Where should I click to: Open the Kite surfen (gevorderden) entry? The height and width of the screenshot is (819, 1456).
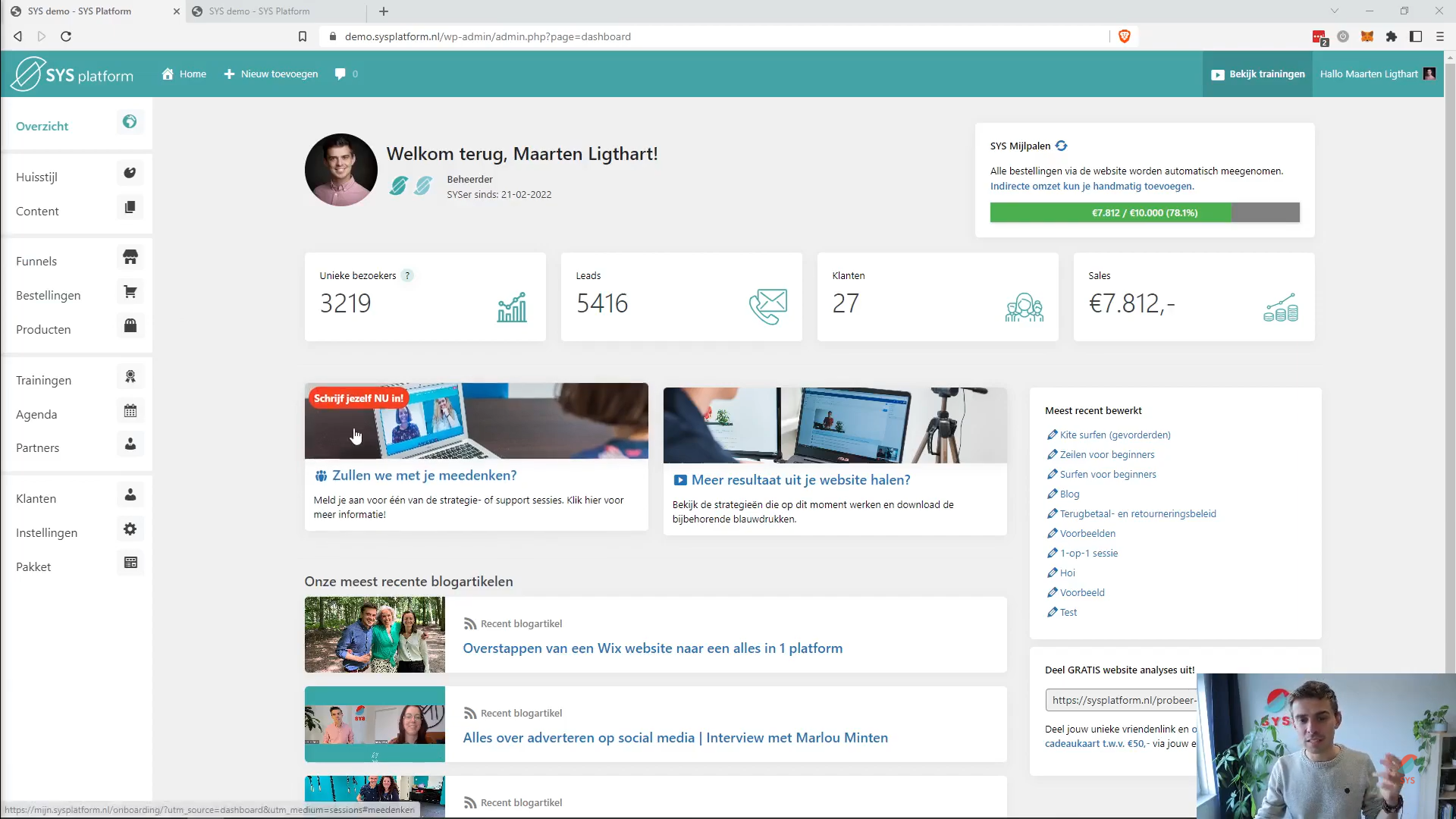coord(1115,435)
